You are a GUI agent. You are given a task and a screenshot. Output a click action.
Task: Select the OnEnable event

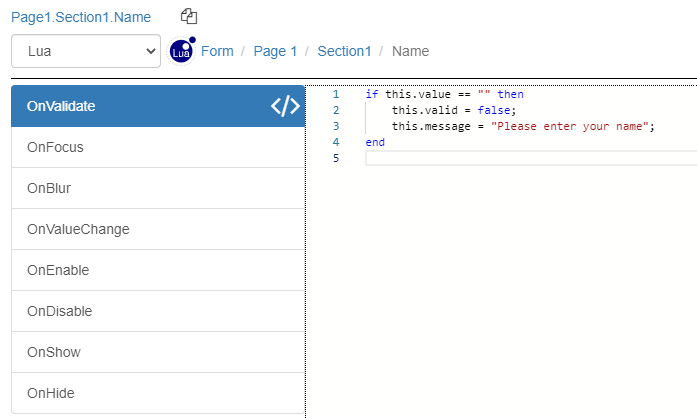coord(158,270)
